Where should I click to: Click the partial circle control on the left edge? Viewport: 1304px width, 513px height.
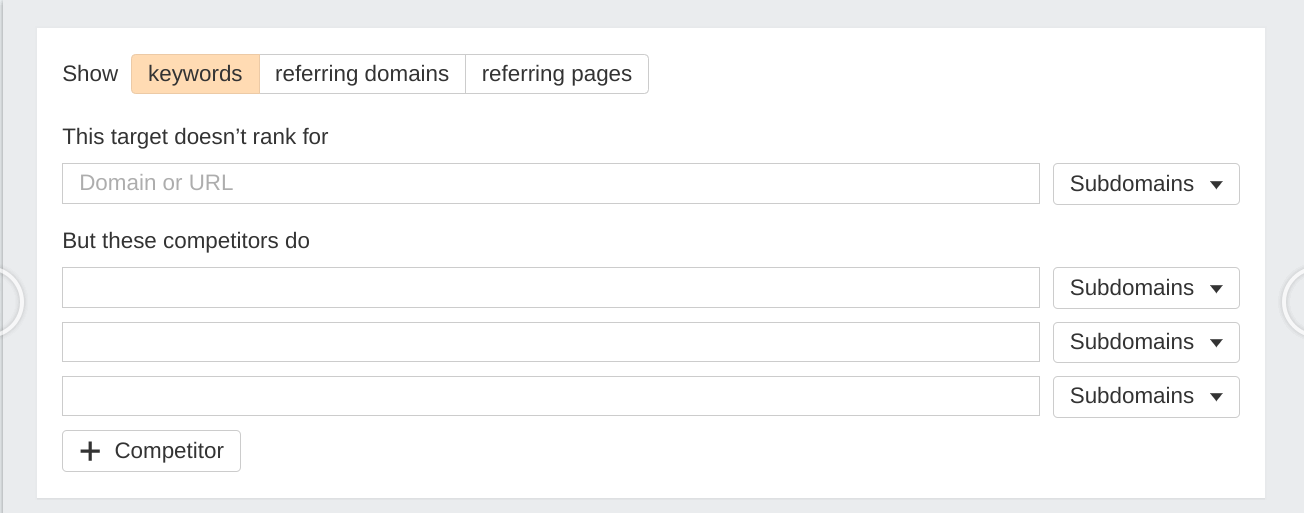point(10,301)
